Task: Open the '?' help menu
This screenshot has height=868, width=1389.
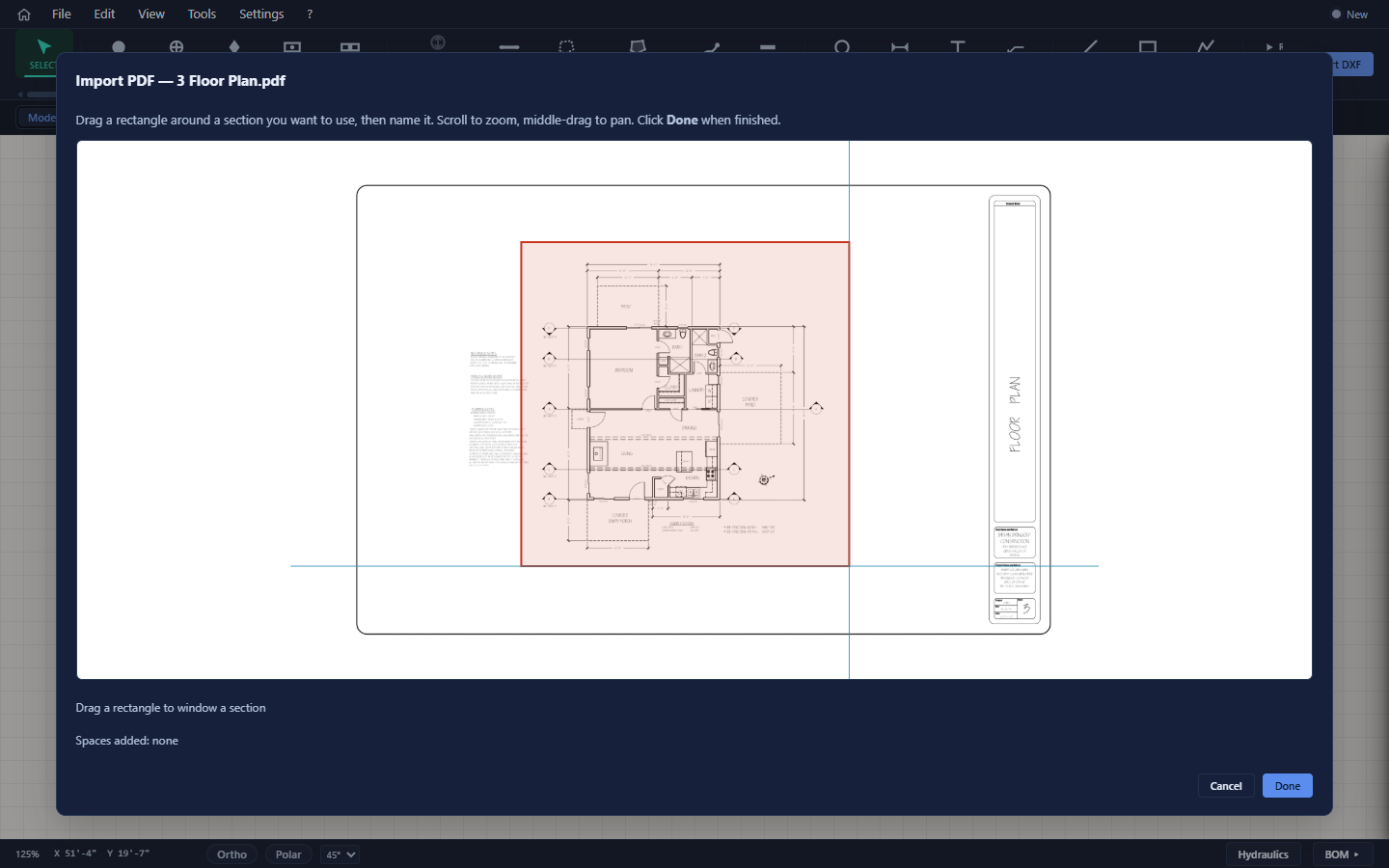Action: click(310, 14)
